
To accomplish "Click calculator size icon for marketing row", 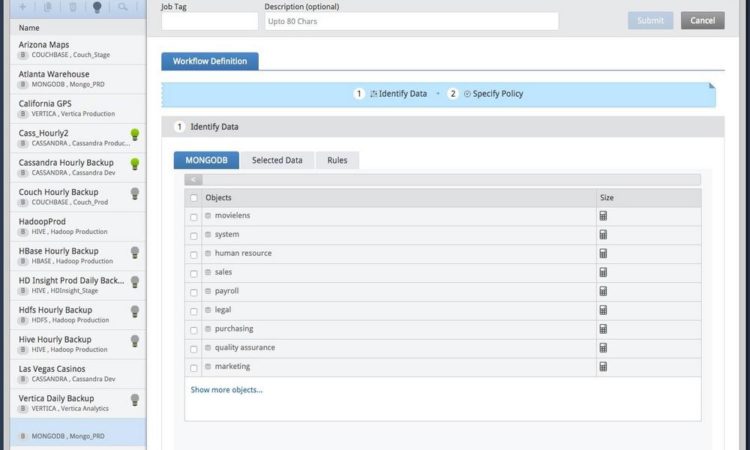I will (603, 367).
